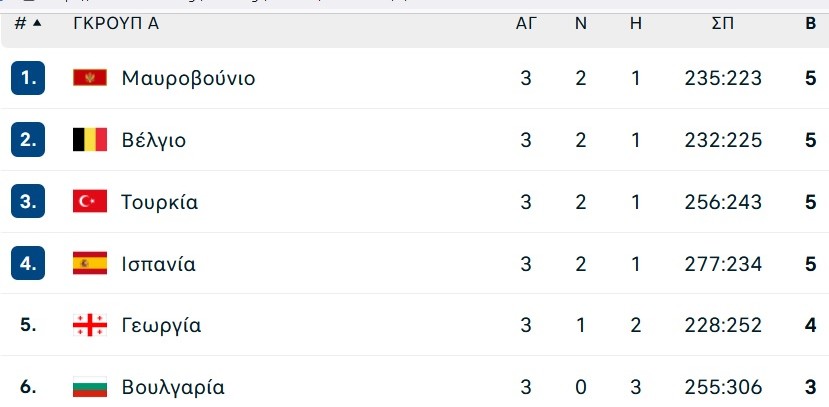Click the Spain flag icon
Image resolution: width=829 pixels, height=407 pixels.
pos(90,263)
